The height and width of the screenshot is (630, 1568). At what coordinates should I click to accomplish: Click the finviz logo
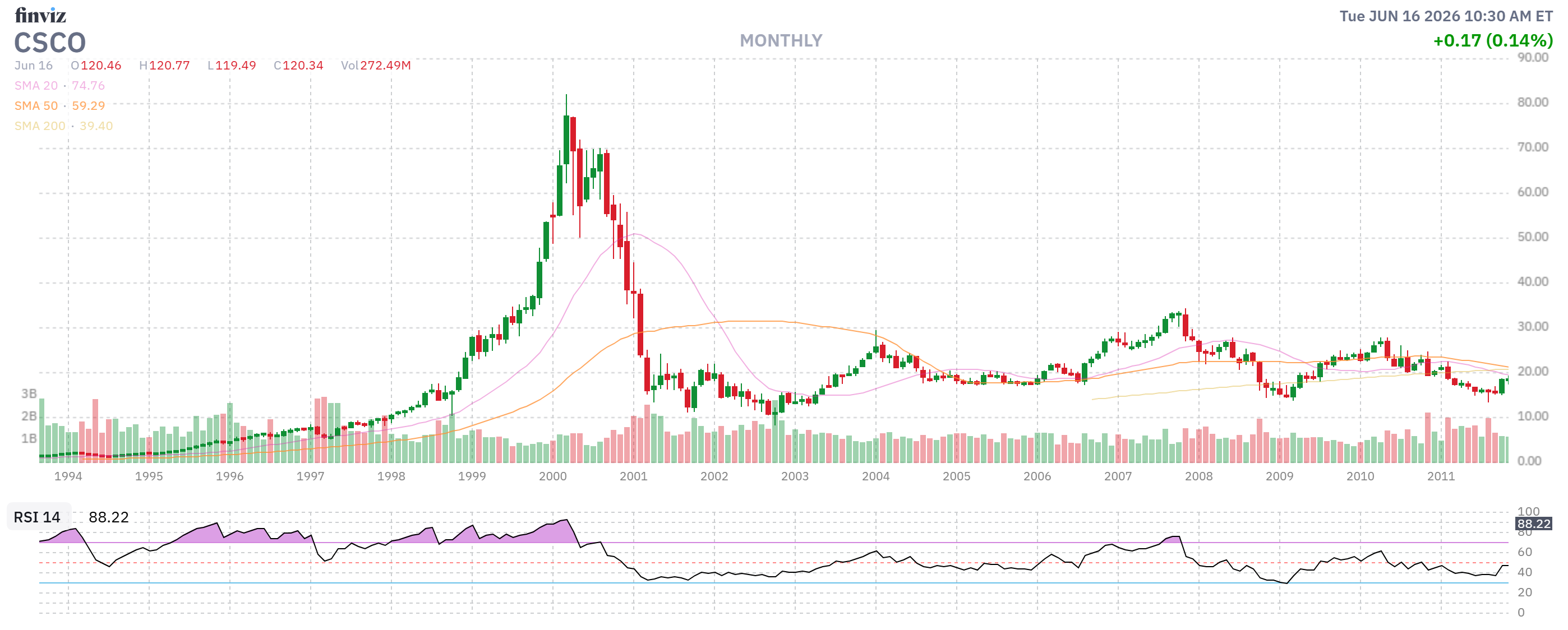[x=40, y=15]
